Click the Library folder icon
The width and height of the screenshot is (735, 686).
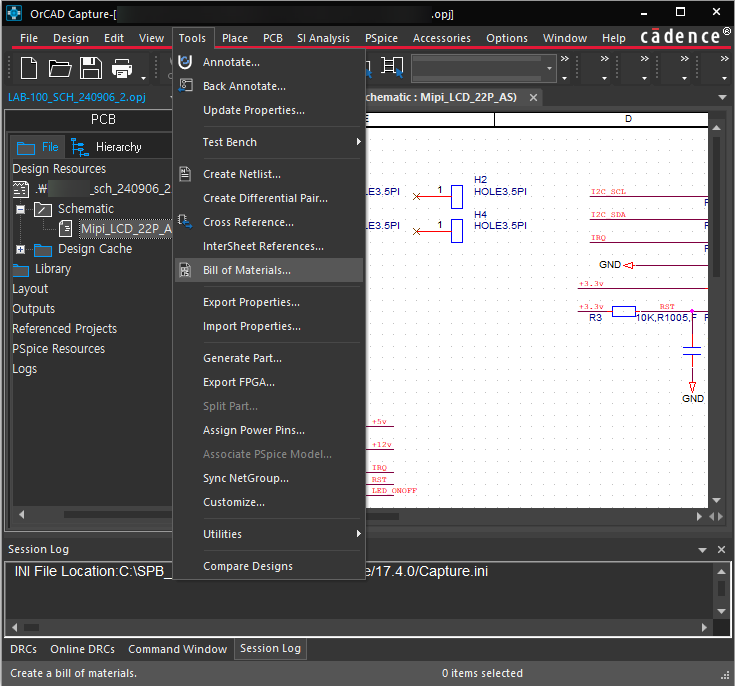click(21, 270)
